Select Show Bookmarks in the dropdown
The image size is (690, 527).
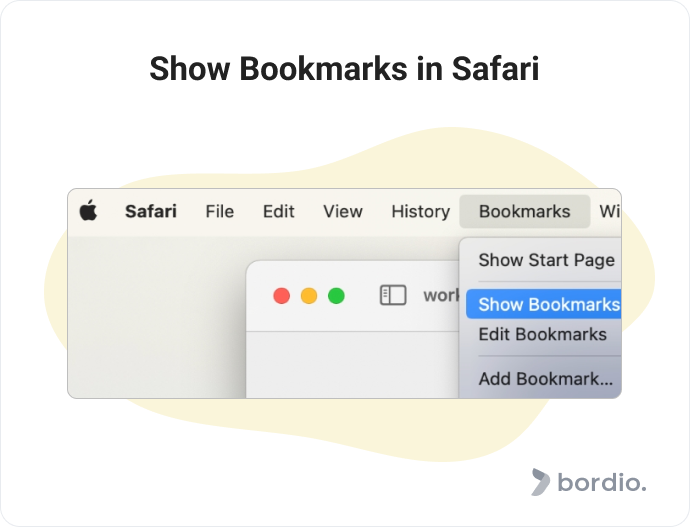544,304
